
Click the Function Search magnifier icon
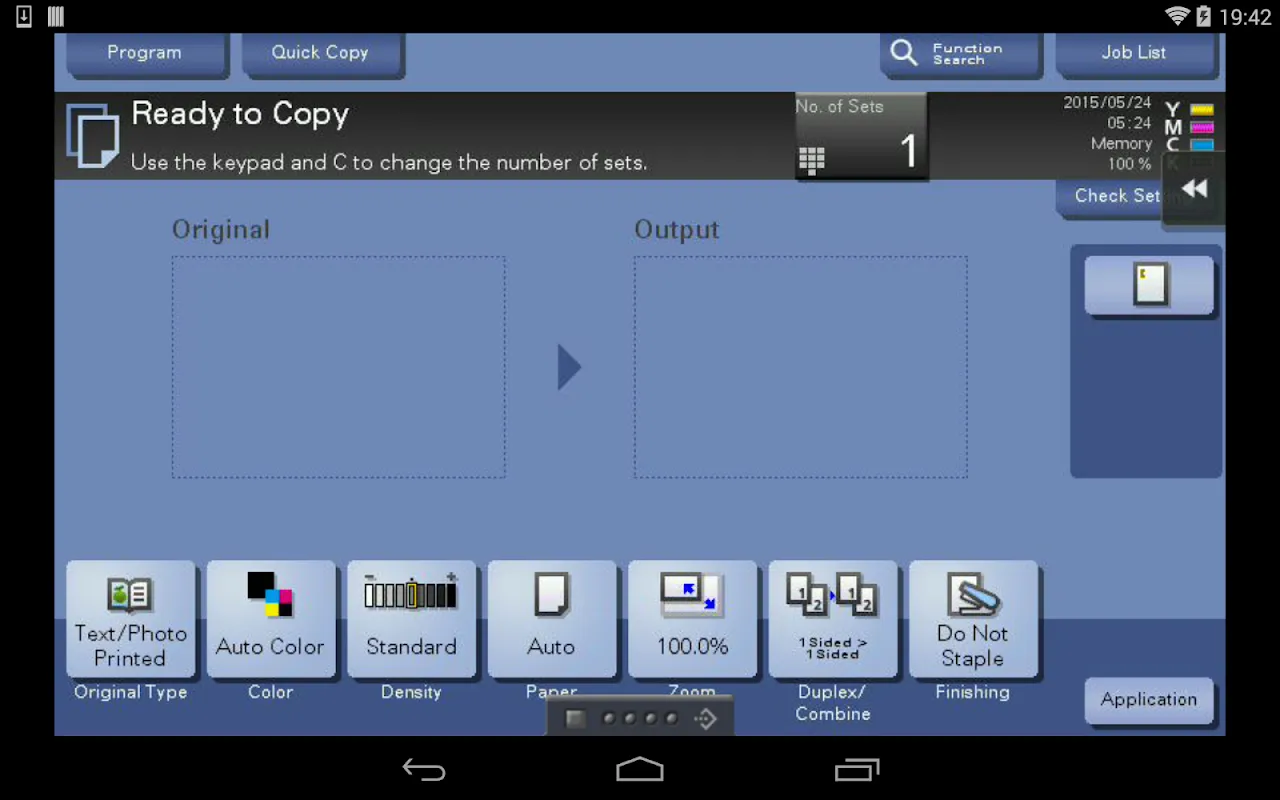[903, 52]
